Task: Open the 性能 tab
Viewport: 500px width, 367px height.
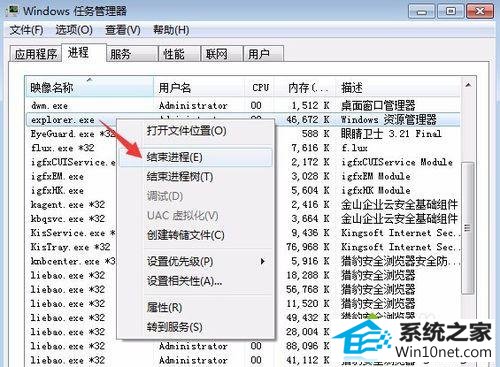Action: [179, 54]
